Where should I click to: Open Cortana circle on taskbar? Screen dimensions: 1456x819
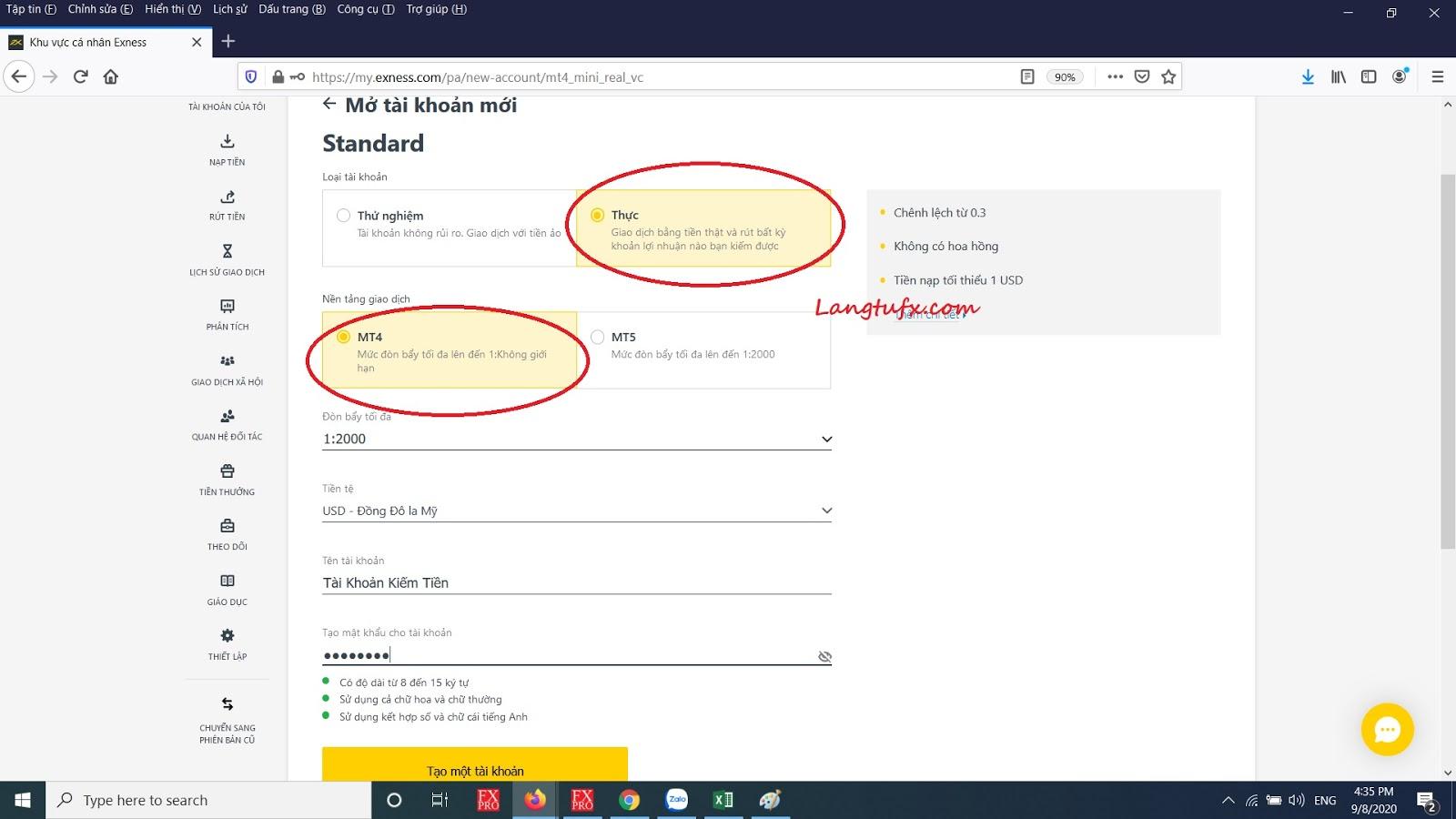pyautogui.click(x=394, y=800)
